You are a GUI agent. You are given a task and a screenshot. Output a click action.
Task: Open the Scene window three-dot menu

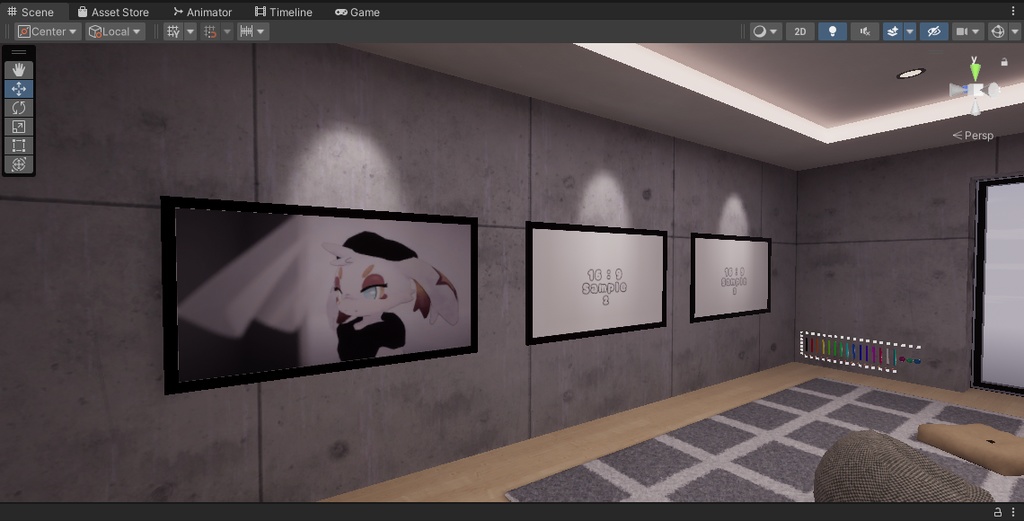pyautogui.click(x=1013, y=11)
